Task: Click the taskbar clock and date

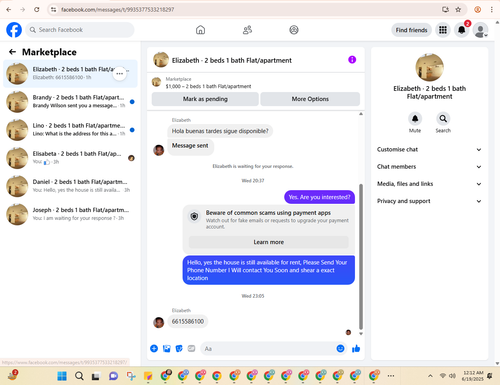Action: [473, 376]
